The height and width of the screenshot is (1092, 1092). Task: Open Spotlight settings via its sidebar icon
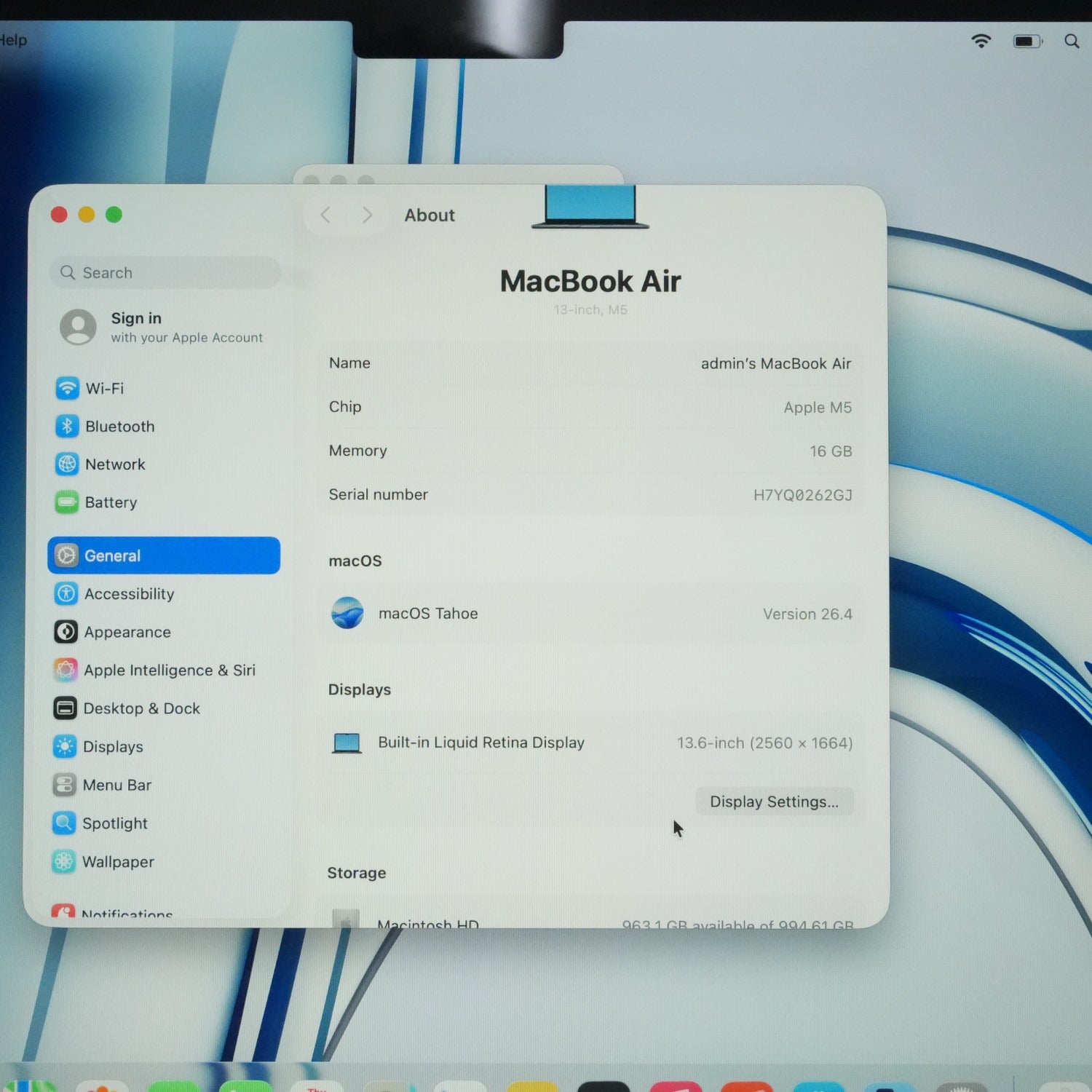pyautogui.click(x=64, y=823)
